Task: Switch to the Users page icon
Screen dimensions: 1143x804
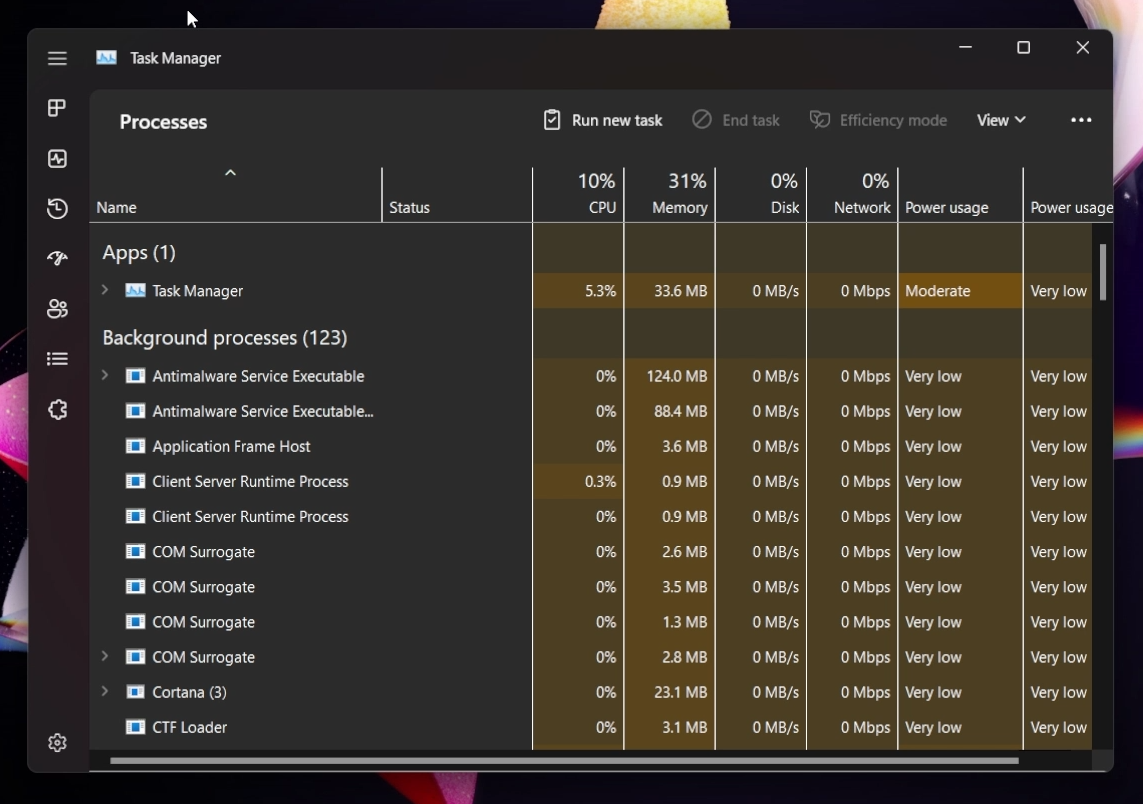Action: 57,308
